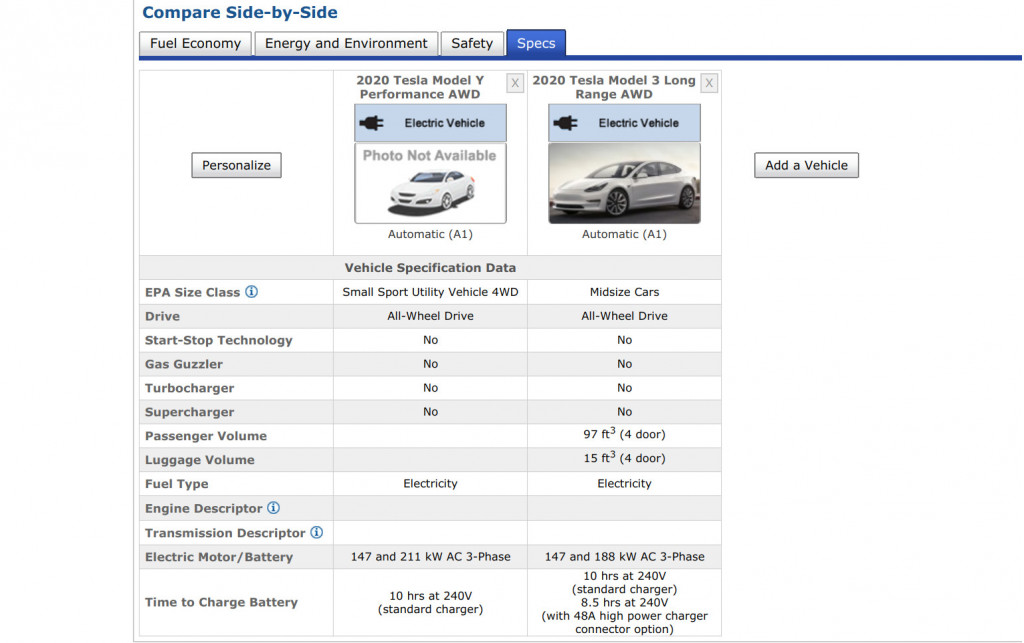Remove the Tesla Model Y from comparison

tap(515, 84)
